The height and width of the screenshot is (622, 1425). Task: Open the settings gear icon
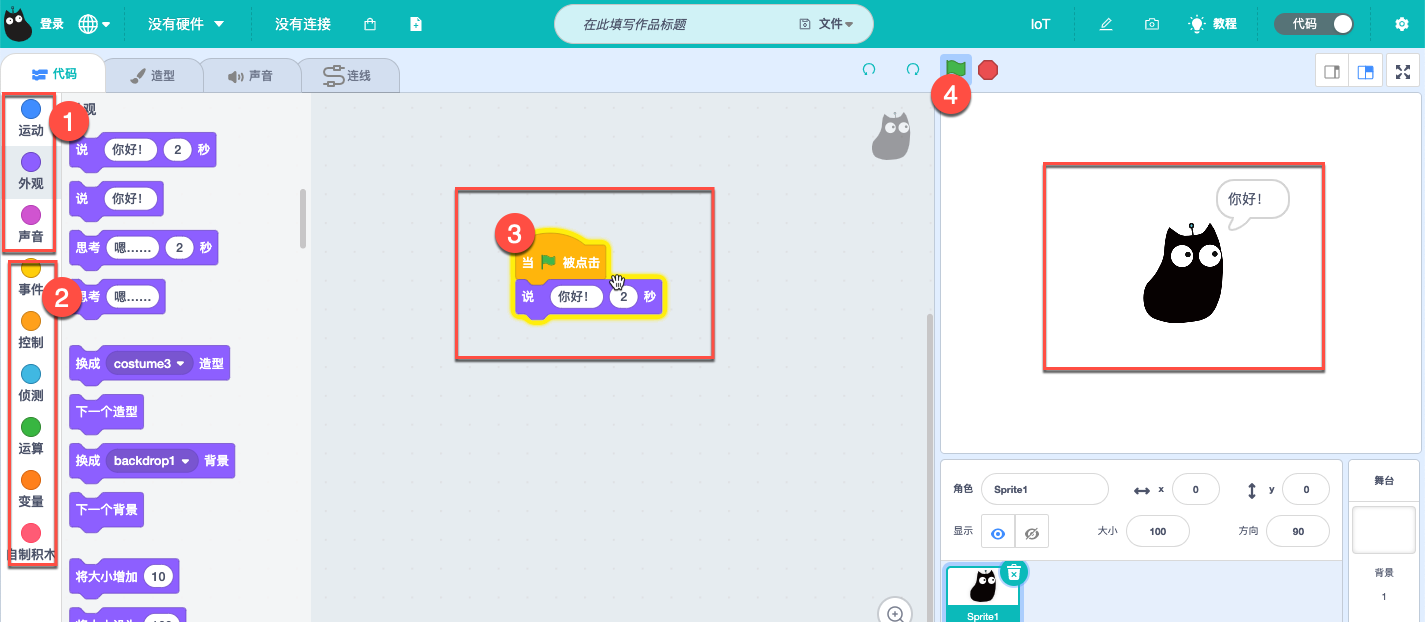tap(1402, 24)
